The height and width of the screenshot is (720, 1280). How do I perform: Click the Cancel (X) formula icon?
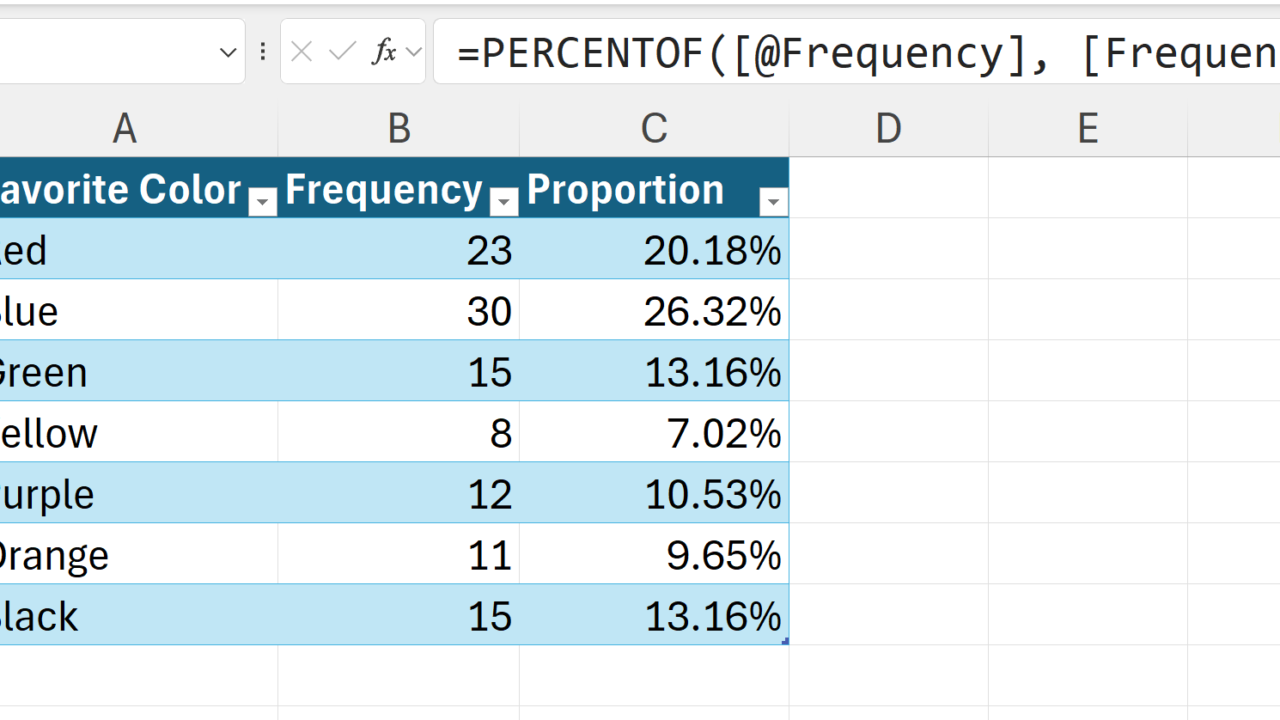tap(301, 52)
